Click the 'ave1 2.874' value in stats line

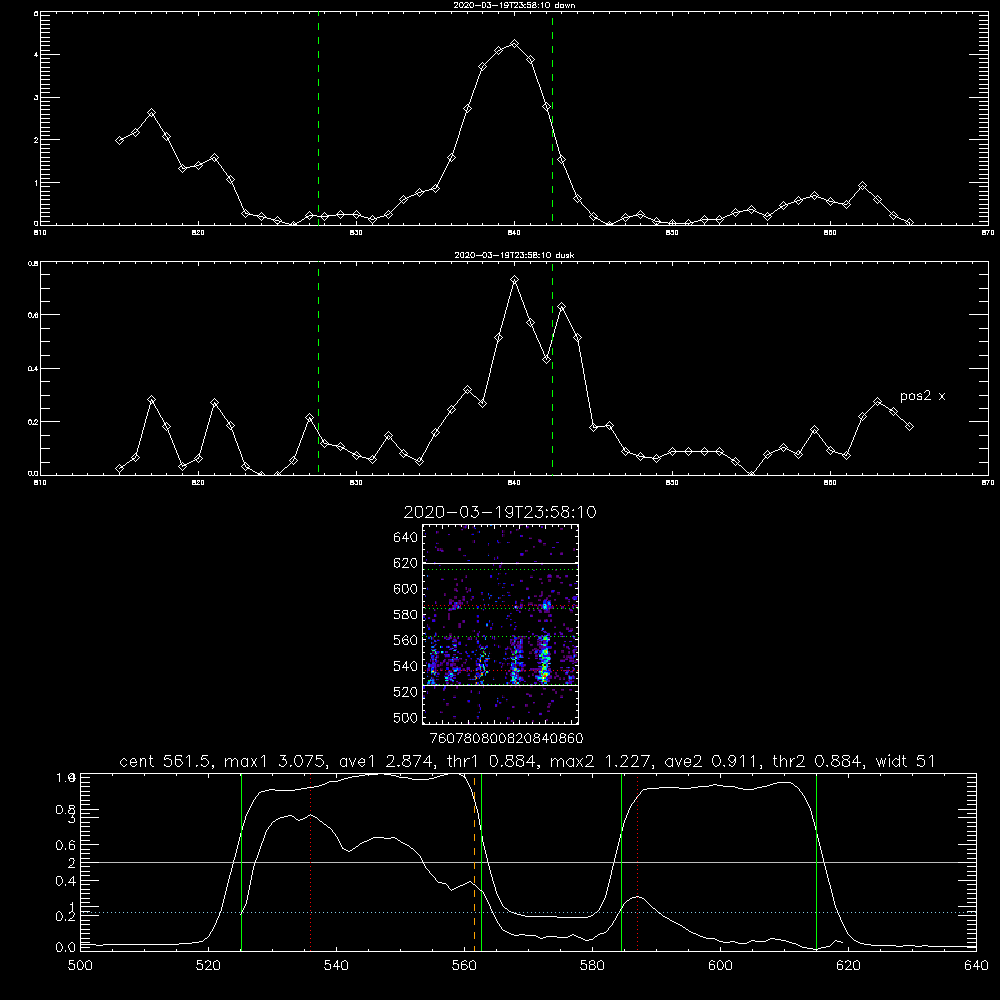click(x=386, y=761)
